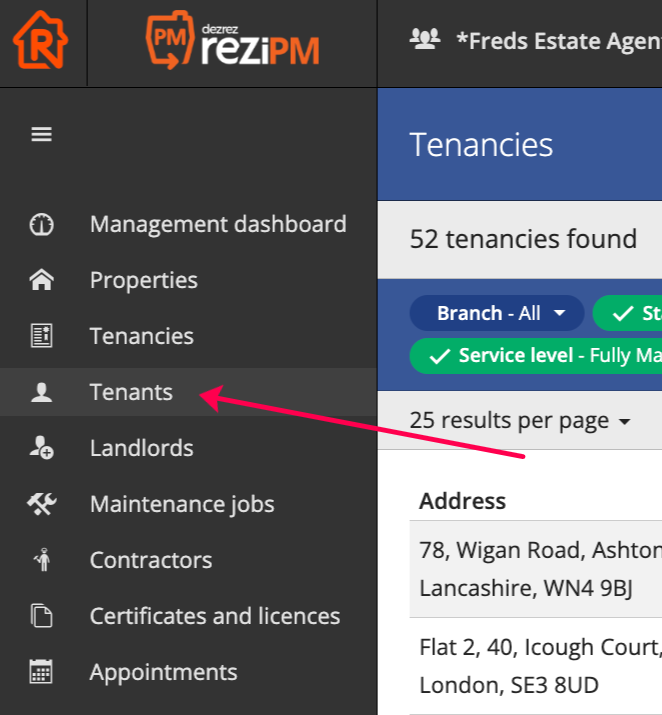
Task: Click the Maintenance jobs tools icon
Action: click(x=41, y=504)
